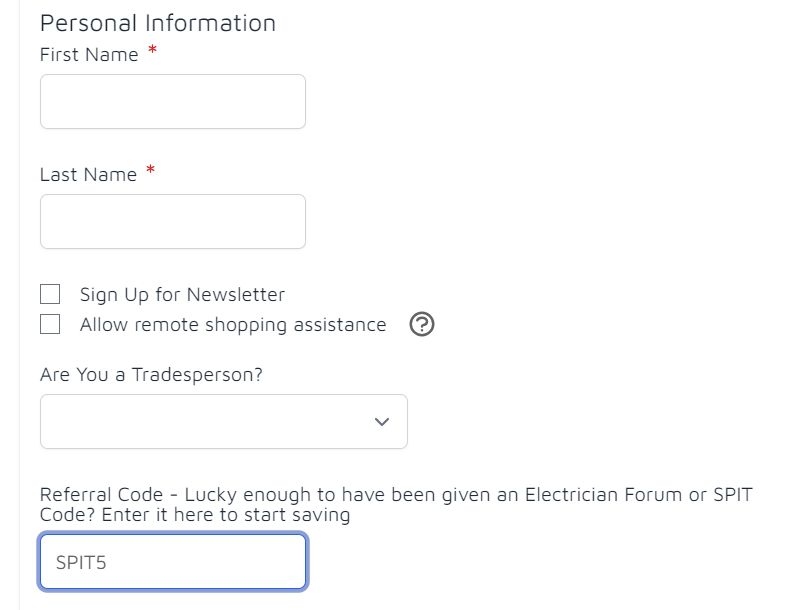The image size is (795, 610).
Task: Toggle newsletter via its 'Sign Up for Newsletter' label
Action: point(182,295)
